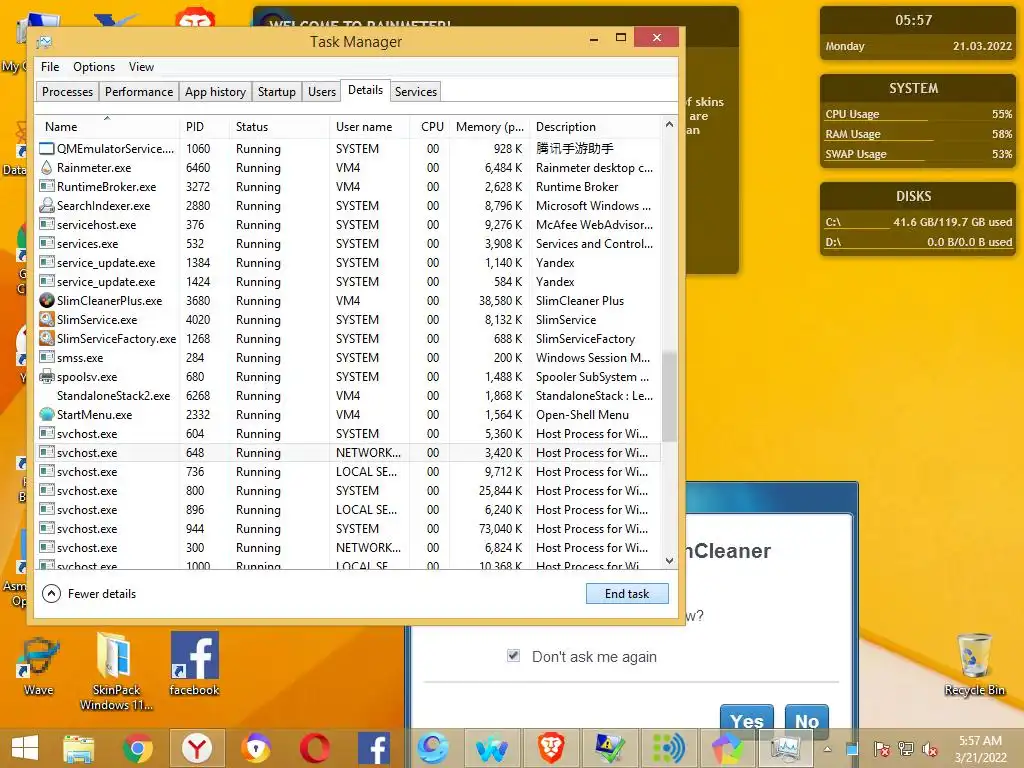The height and width of the screenshot is (768, 1024).
Task: Select svchost.exe with PID 944
Action: click(x=349, y=528)
